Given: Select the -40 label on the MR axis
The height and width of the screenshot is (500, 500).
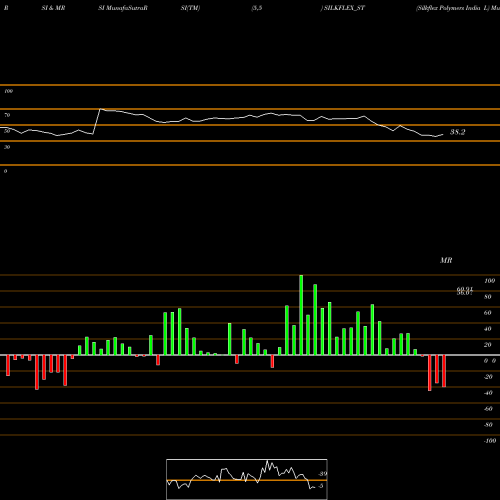Looking at the screenshot, I should pos(488,393).
